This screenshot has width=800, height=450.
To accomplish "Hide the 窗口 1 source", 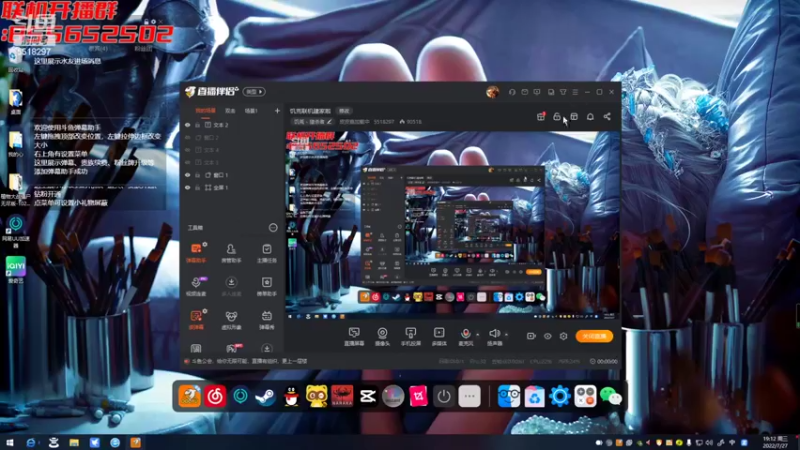I will click(x=188, y=175).
